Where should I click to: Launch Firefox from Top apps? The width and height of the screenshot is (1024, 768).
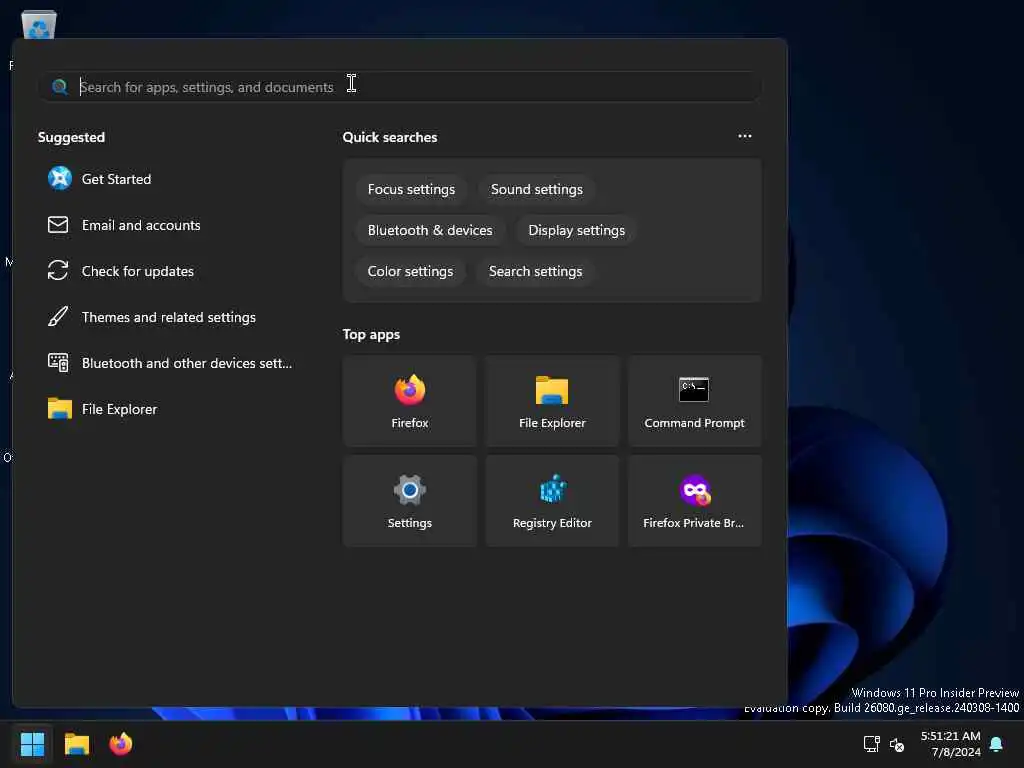click(x=409, y=401)
